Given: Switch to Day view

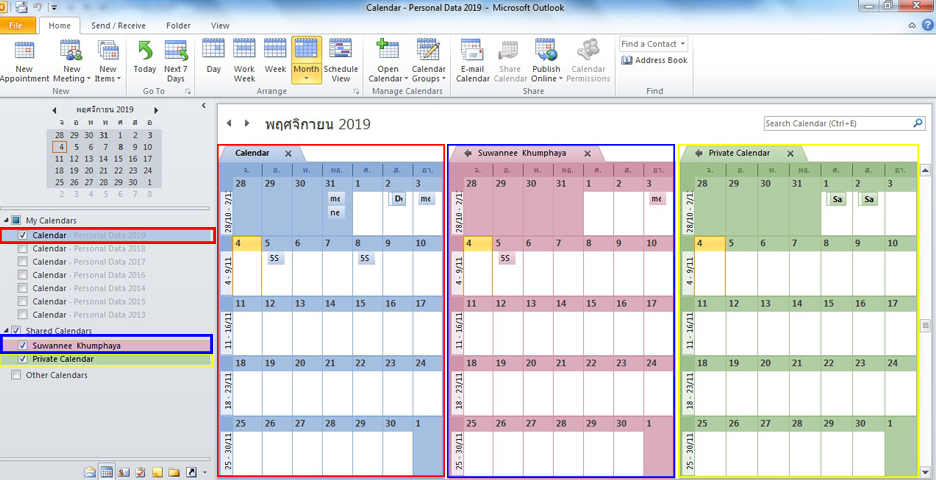Looking at the screenshot, I should (214, 57).
